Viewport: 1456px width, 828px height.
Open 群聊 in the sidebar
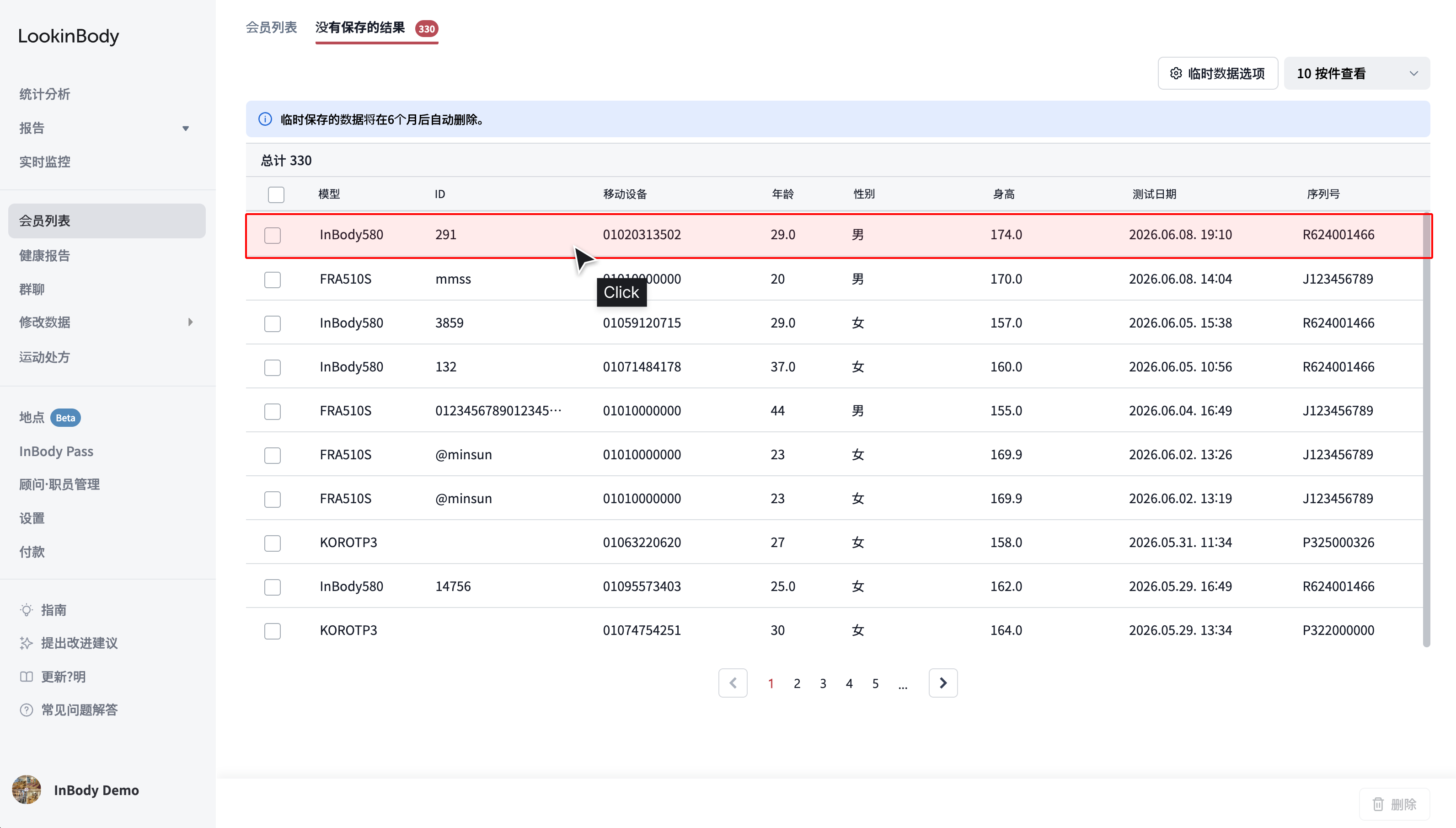(x=32, y=290)
